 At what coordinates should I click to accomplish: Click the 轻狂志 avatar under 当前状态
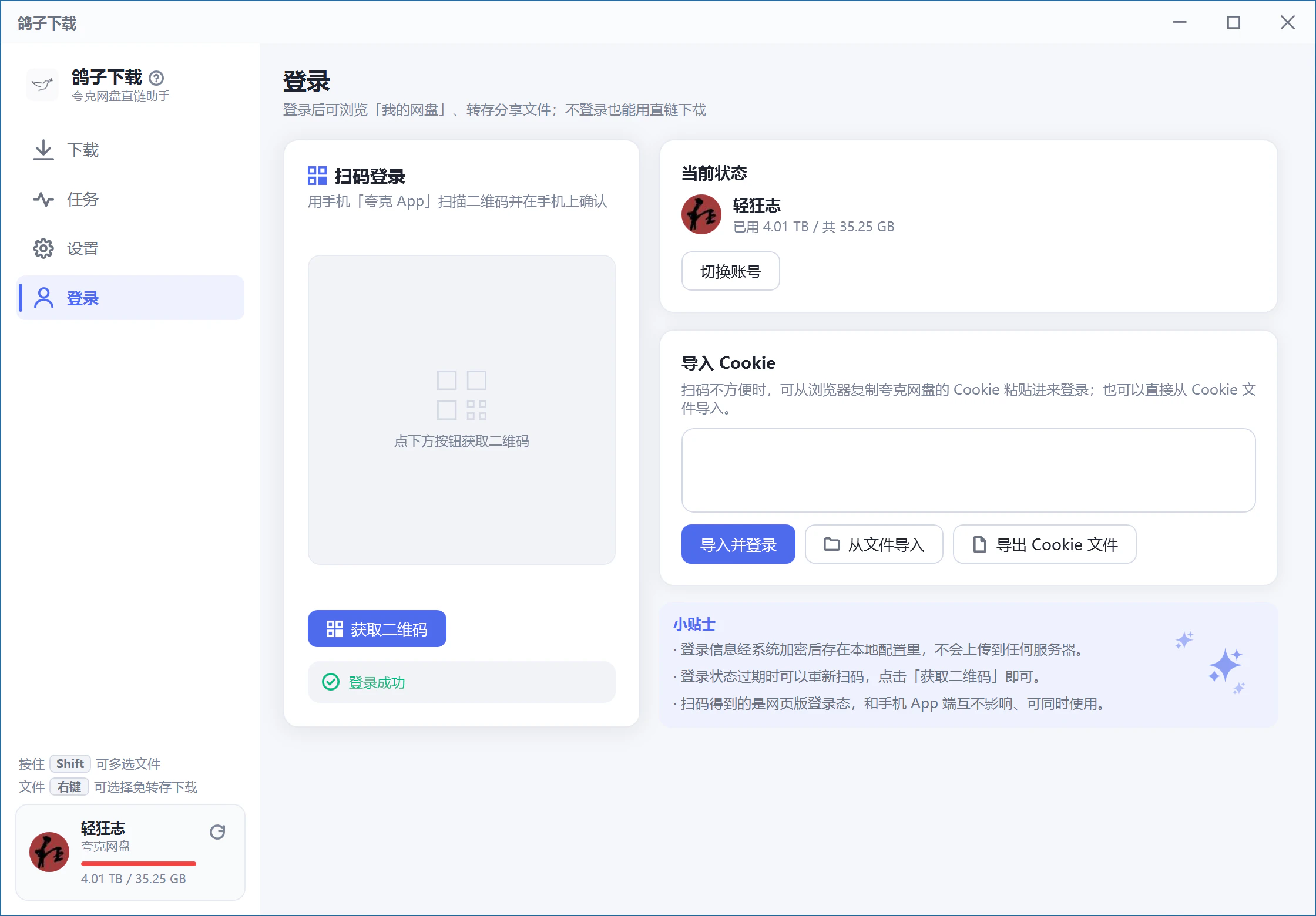click(x=701, y=215)
